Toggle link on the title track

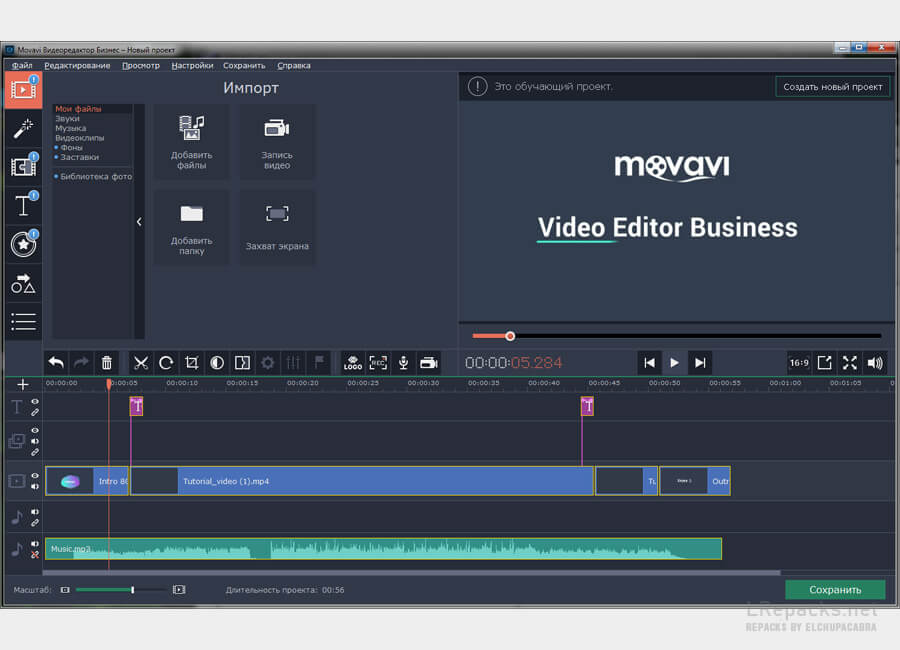click(35, 412)
